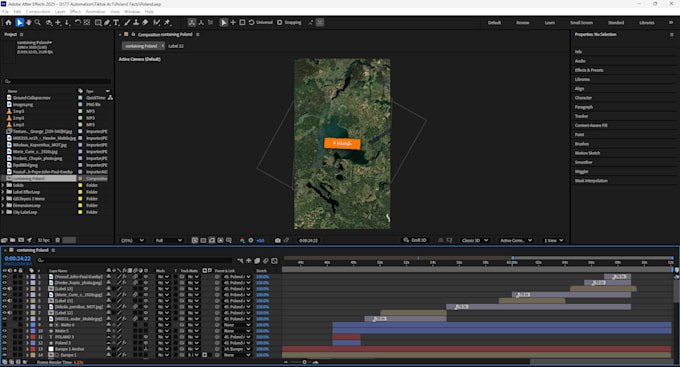Select the Type (T) tool

116,23
